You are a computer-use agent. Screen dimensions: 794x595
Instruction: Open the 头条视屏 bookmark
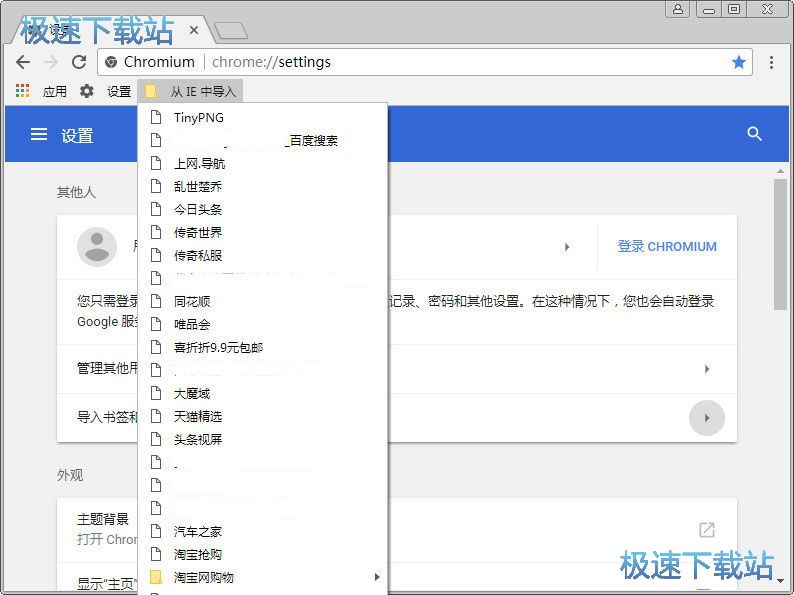[262, 439]
